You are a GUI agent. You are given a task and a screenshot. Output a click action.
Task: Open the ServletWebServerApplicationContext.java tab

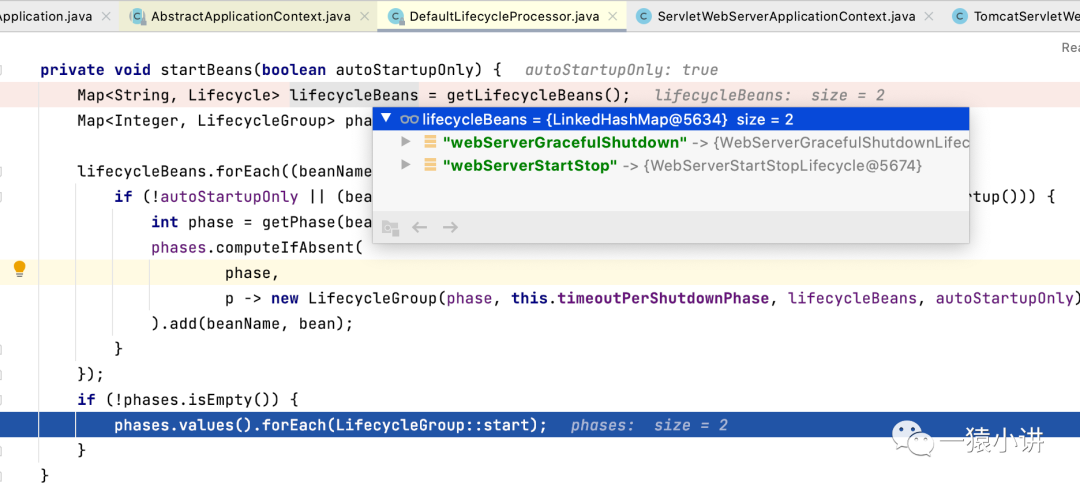785,16
